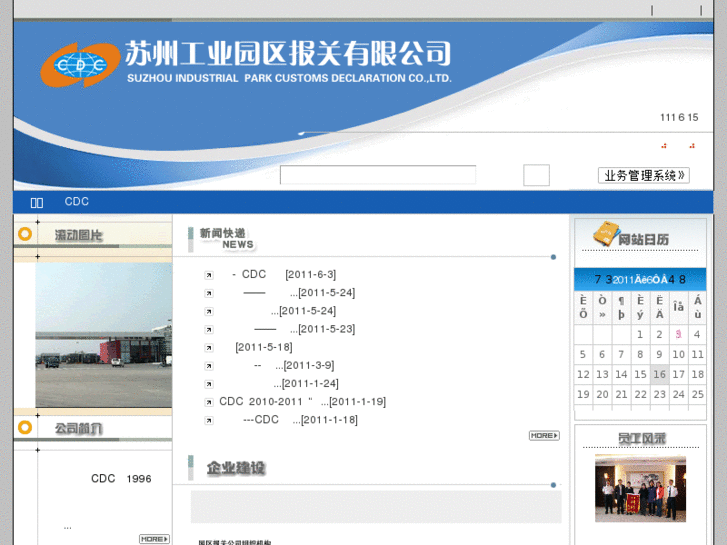This screenshot has height=545, width=727.
Task: Click arrow icon beside [2011-1-18] news
Action: [x=209, y=420]
